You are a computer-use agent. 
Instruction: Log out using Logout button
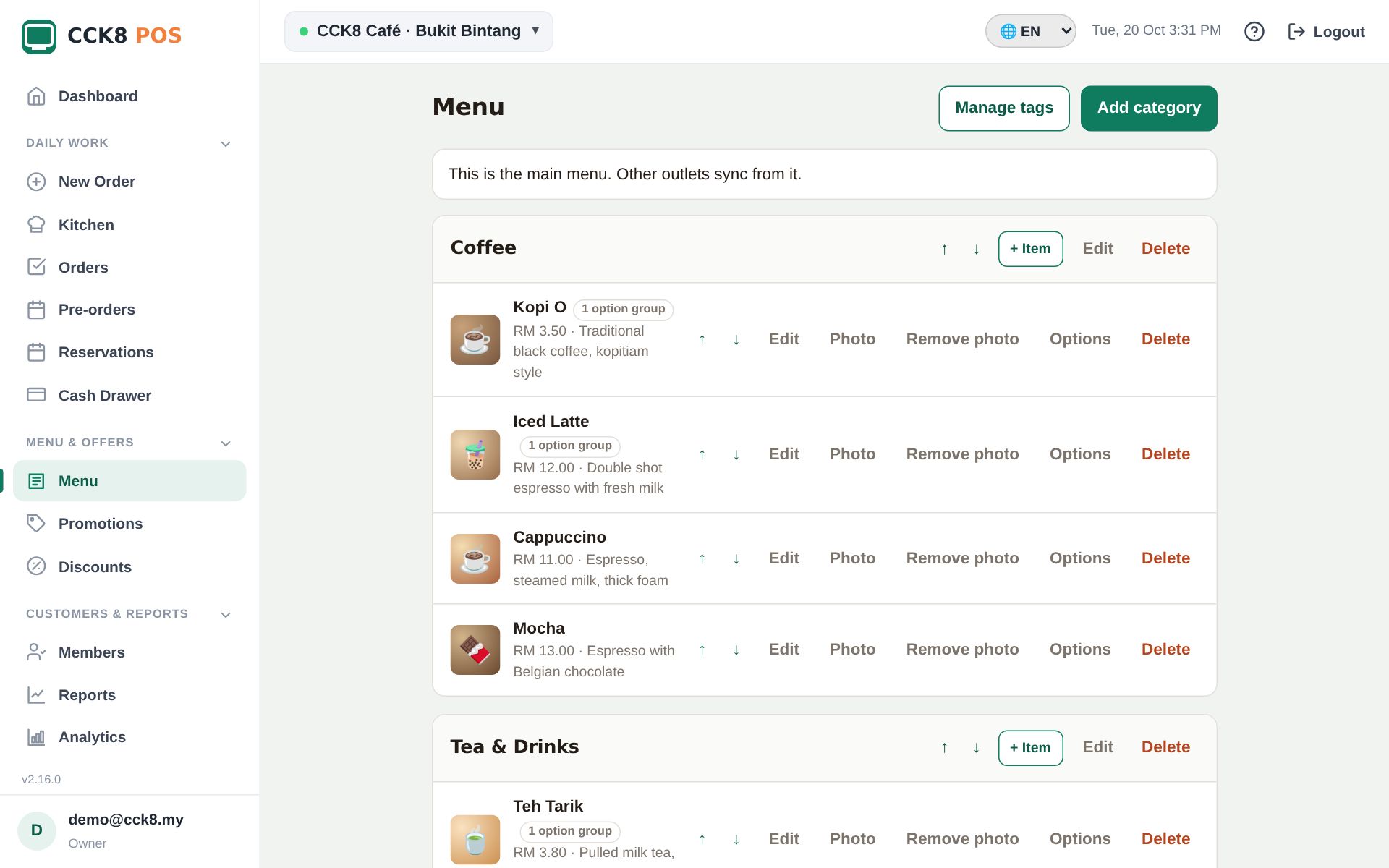(1326, 31)
